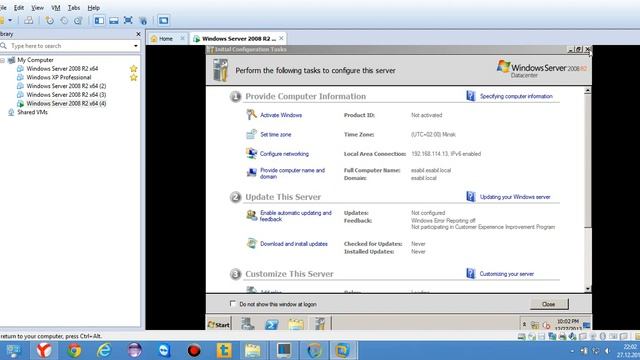Close the Windows Server 2008 R2 tab

click(x=281, y=38)
